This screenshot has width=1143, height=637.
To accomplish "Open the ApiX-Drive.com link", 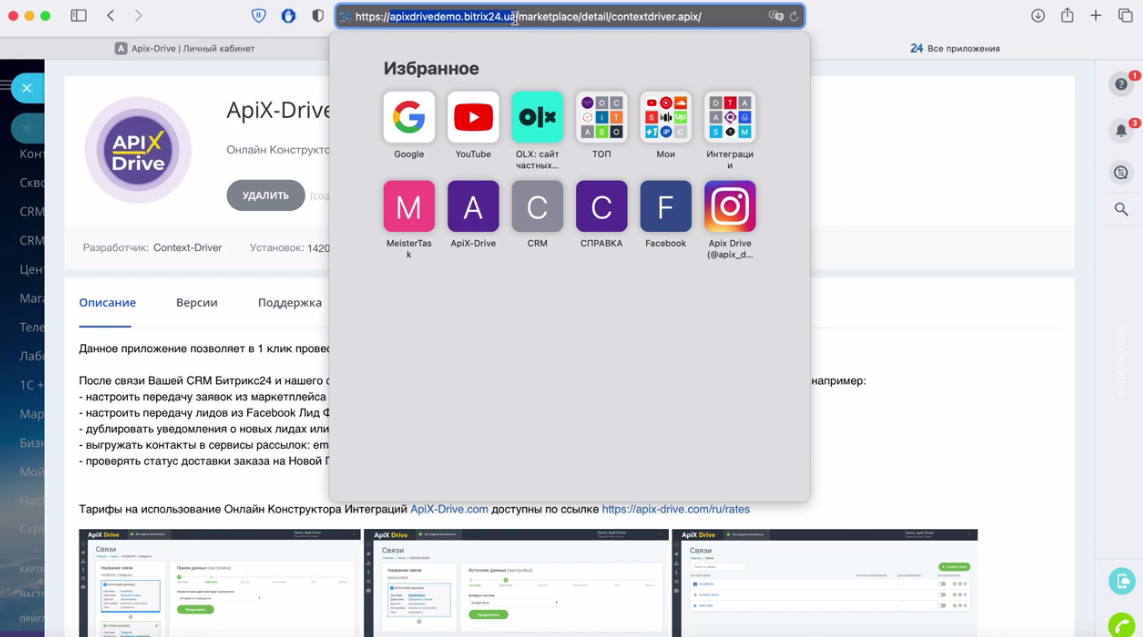I will pyautogui.click(x=449, y=509).
